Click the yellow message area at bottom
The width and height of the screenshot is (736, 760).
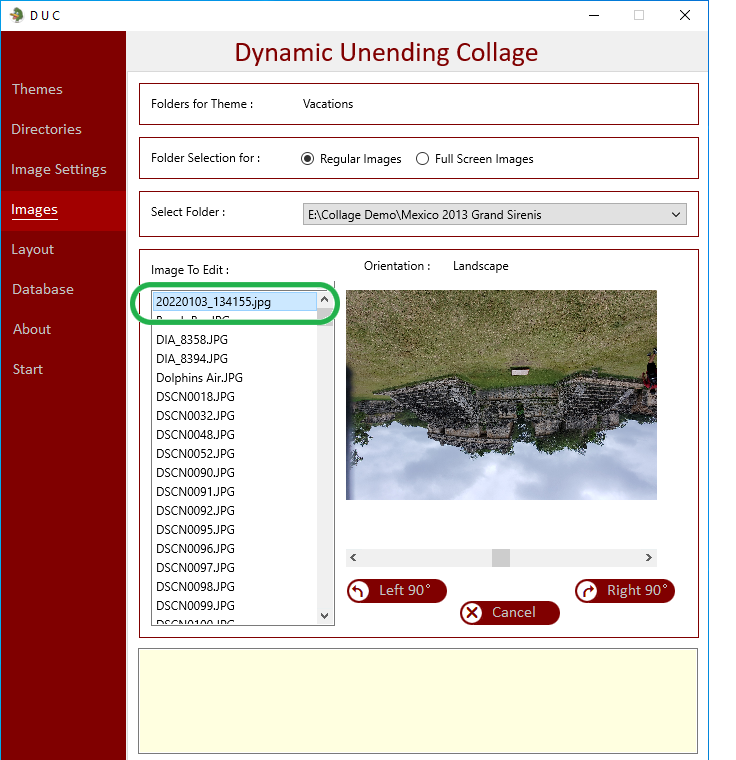[x=418, y=701]
